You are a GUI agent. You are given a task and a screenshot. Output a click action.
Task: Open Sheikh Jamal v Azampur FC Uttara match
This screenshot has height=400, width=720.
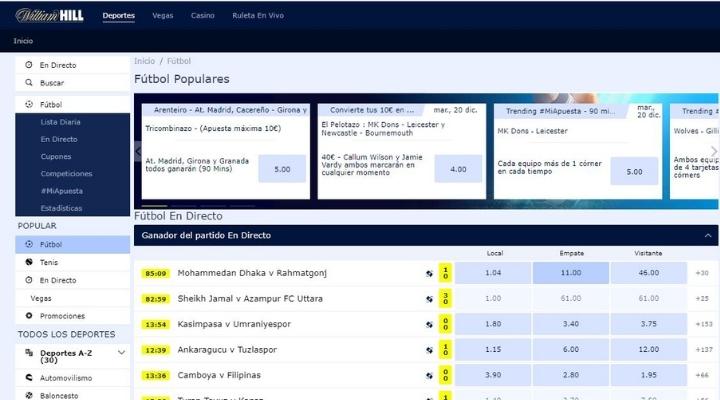(250, 299)
